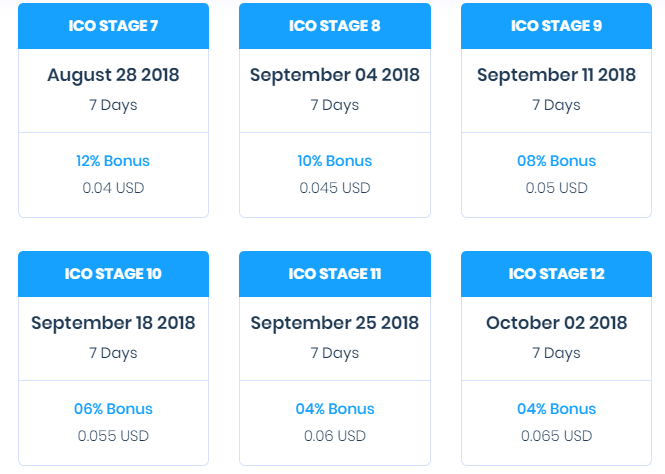The image size is (665, 474).
Task: Select the 0.065 USD price
Action: point(556,436)
